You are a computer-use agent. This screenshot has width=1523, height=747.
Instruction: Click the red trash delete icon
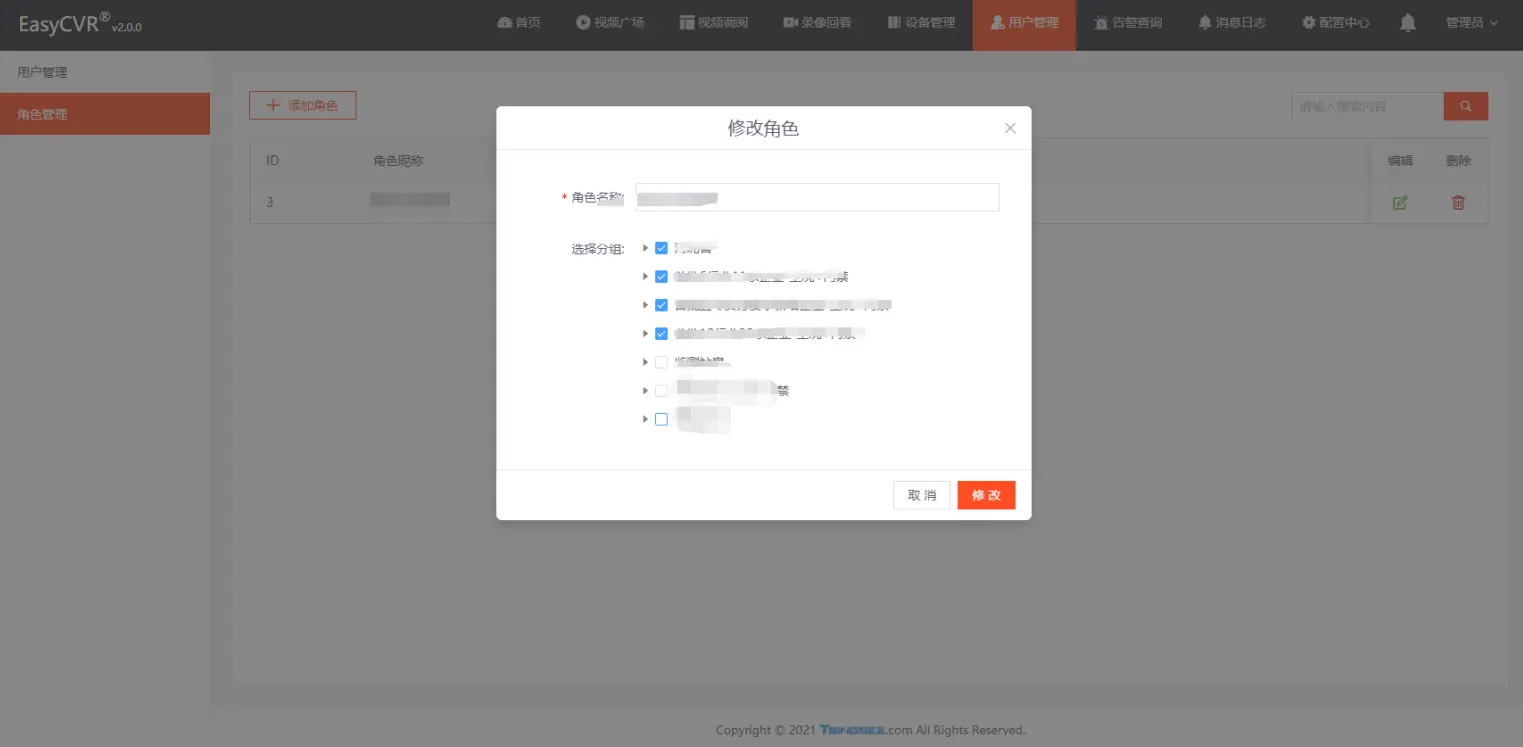1458,203
